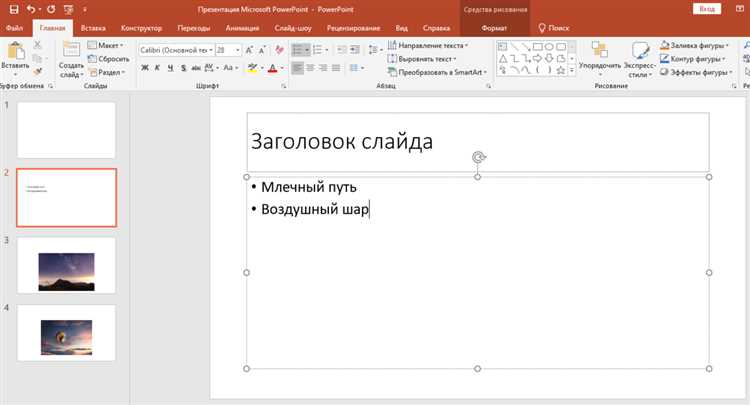Toggle italic (К) text formatting
Viewport: 750px width, 405px height.
click(159, 68)
